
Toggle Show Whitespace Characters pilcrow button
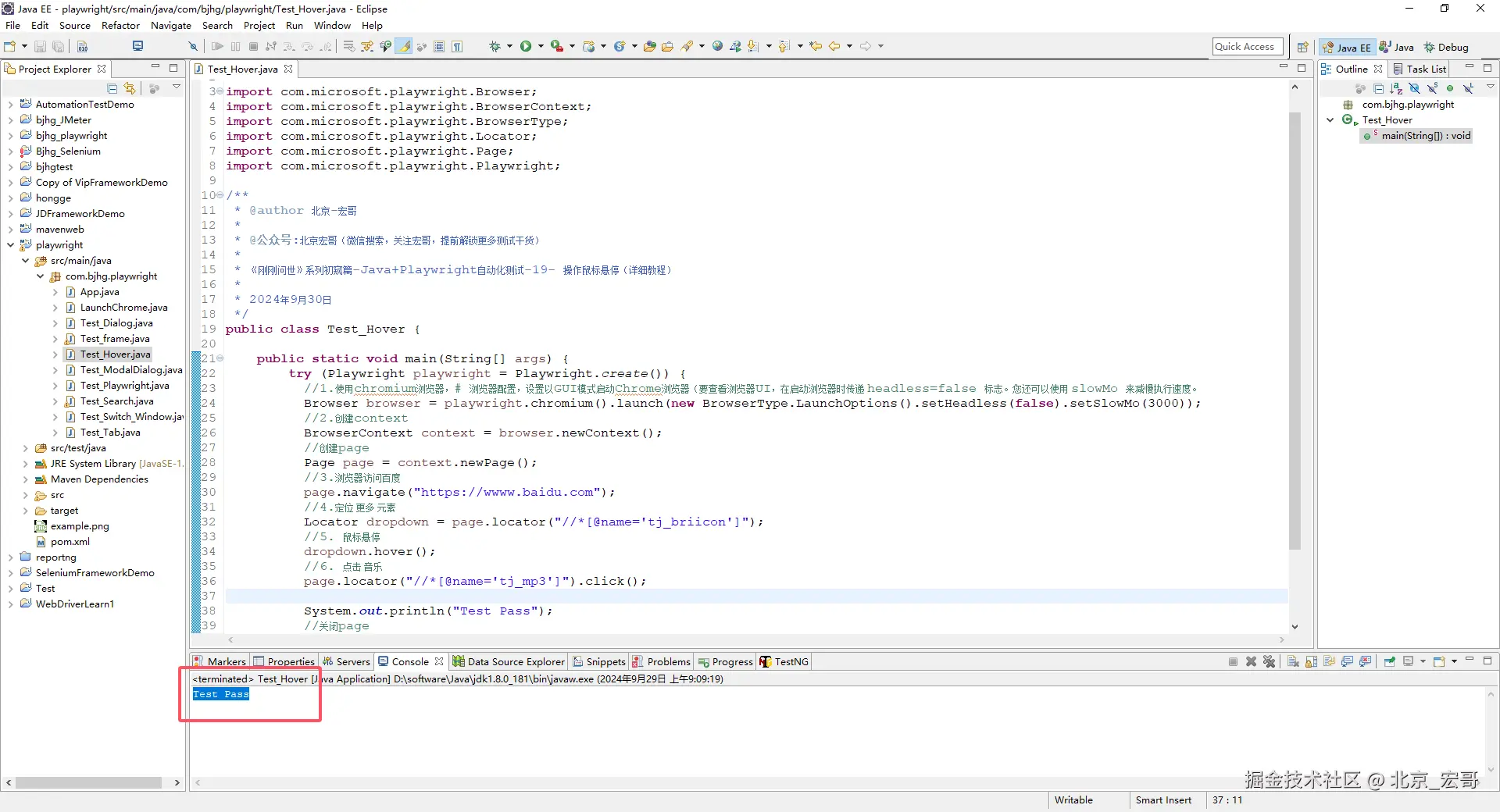coord(457,47)
